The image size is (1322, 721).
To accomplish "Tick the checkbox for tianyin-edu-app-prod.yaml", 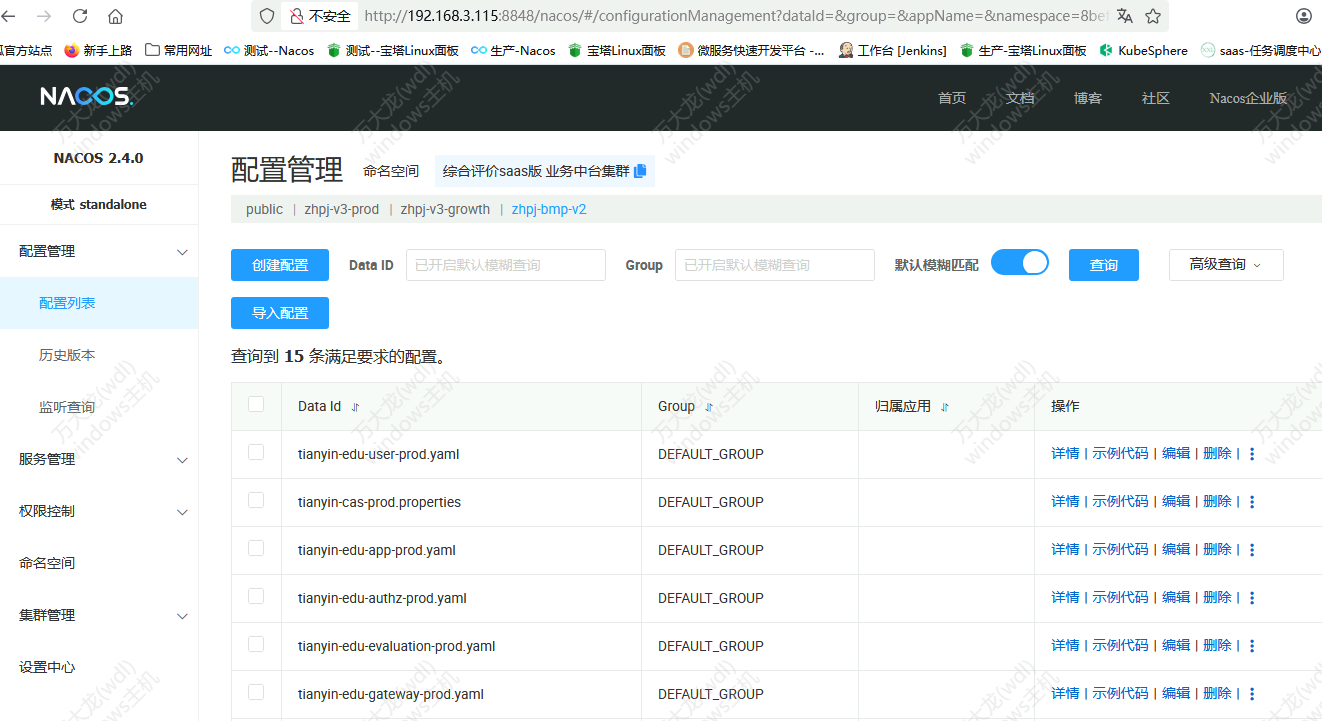I will [256, 548].
